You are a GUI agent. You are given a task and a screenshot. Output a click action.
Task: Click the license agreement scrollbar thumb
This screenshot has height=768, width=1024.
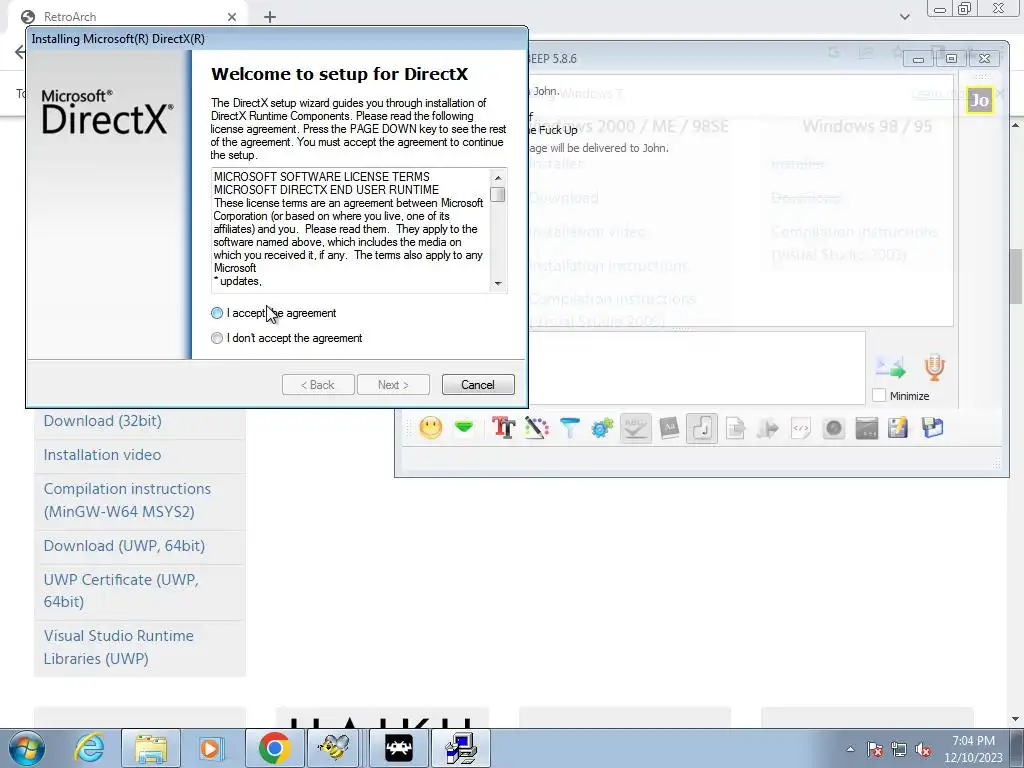pyautogui.click(x=498, y=195)
